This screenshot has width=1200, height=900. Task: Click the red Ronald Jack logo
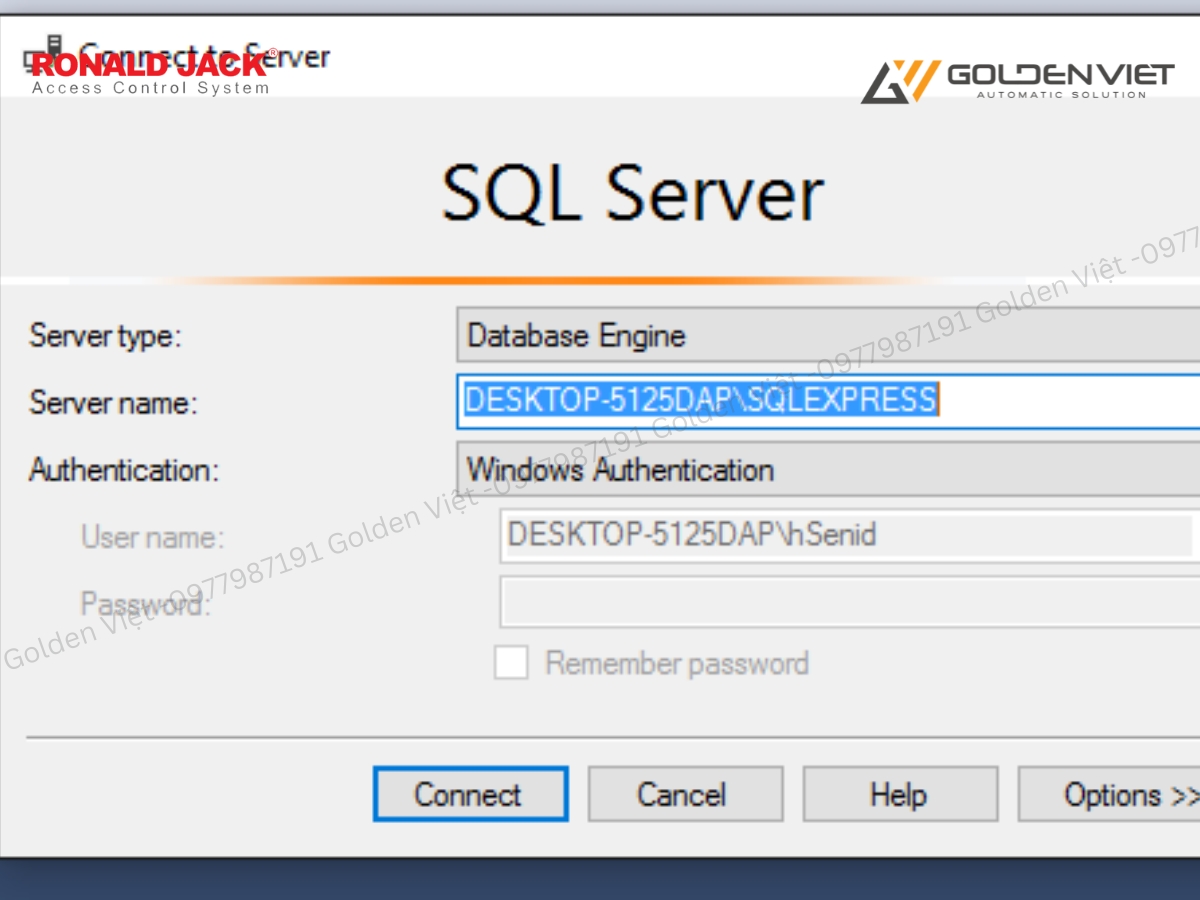coord(150,67)
